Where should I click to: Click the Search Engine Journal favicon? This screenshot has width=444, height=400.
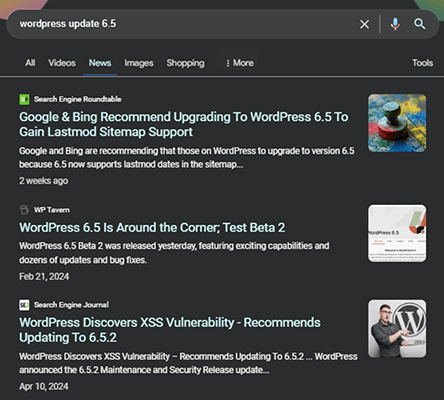tap(24, 305)
